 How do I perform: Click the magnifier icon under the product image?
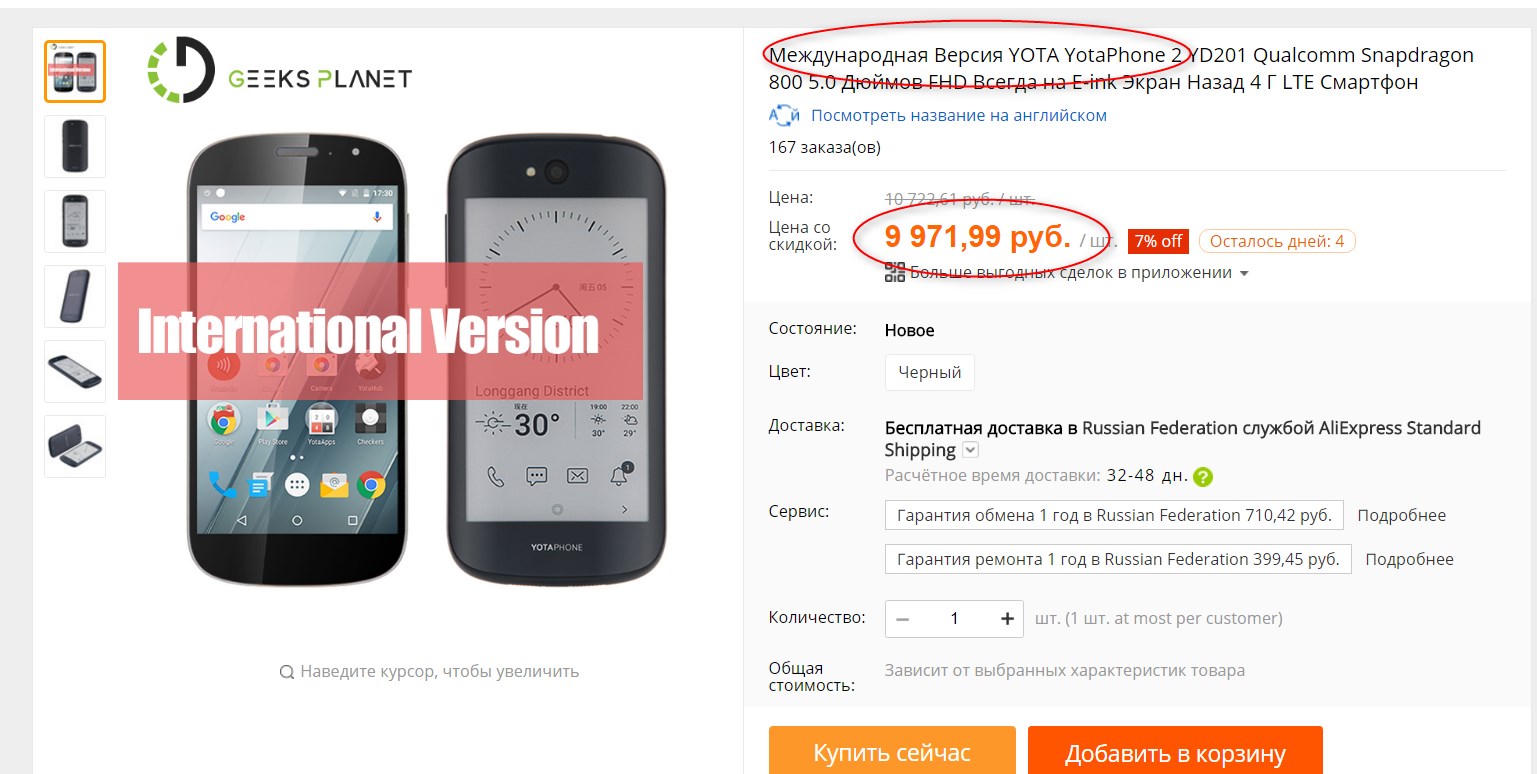[286, 672]
